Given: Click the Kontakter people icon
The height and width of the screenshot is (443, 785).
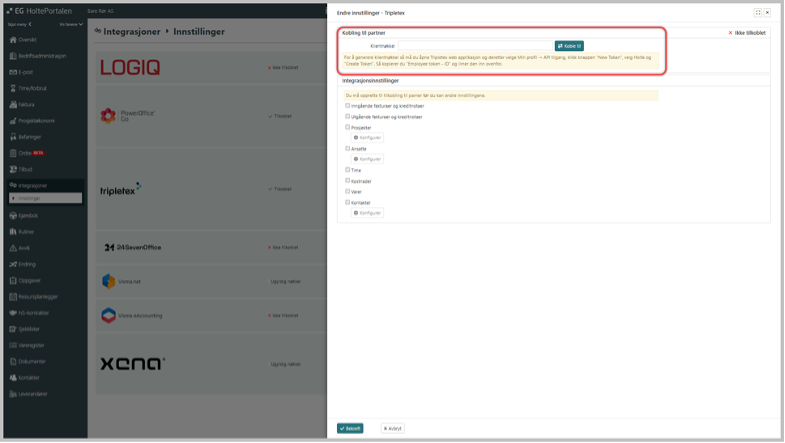Looking at the screenshot, I should pos(13,377).
